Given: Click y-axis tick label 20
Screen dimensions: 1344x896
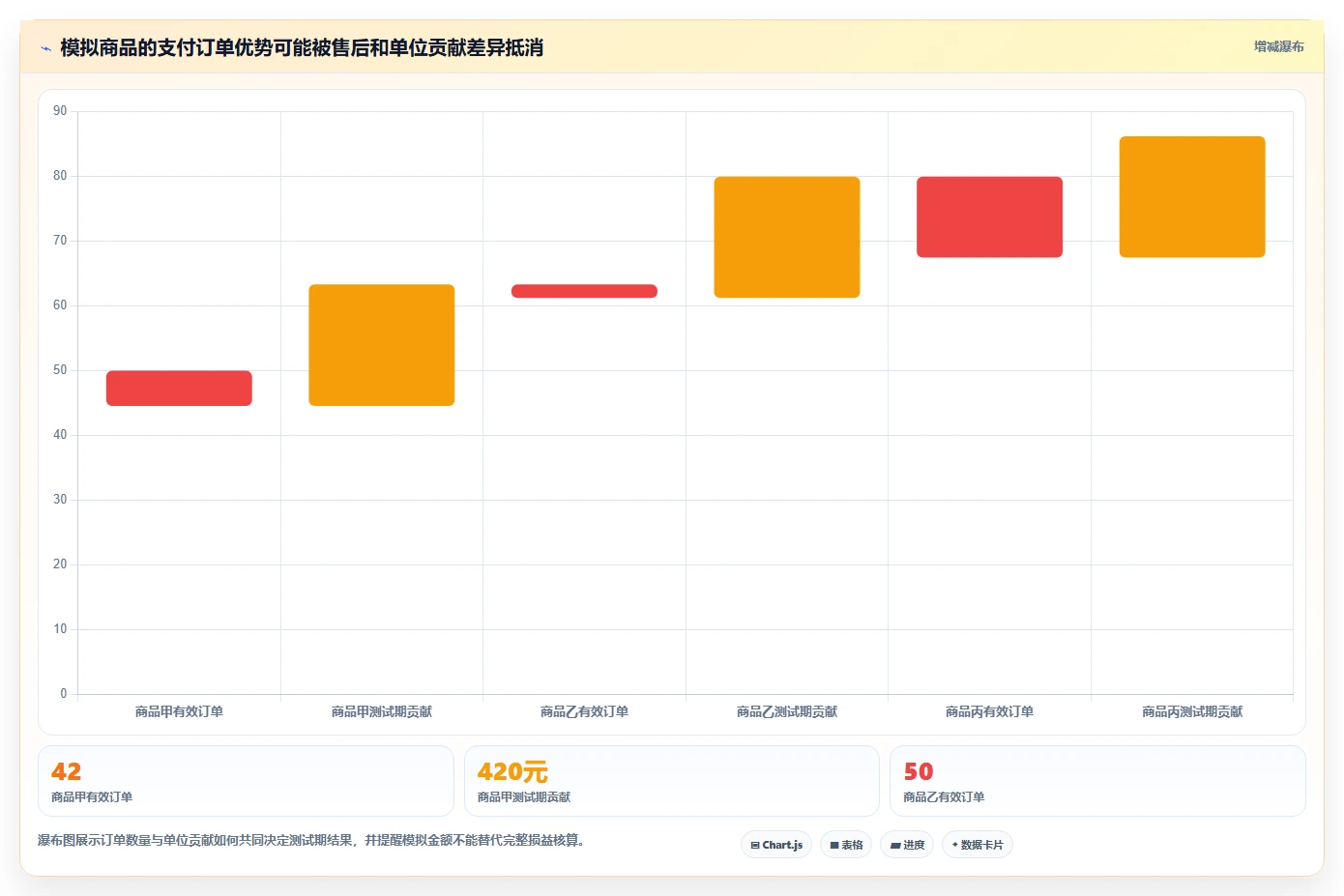Looking at the screenshot, I should 60,564.
